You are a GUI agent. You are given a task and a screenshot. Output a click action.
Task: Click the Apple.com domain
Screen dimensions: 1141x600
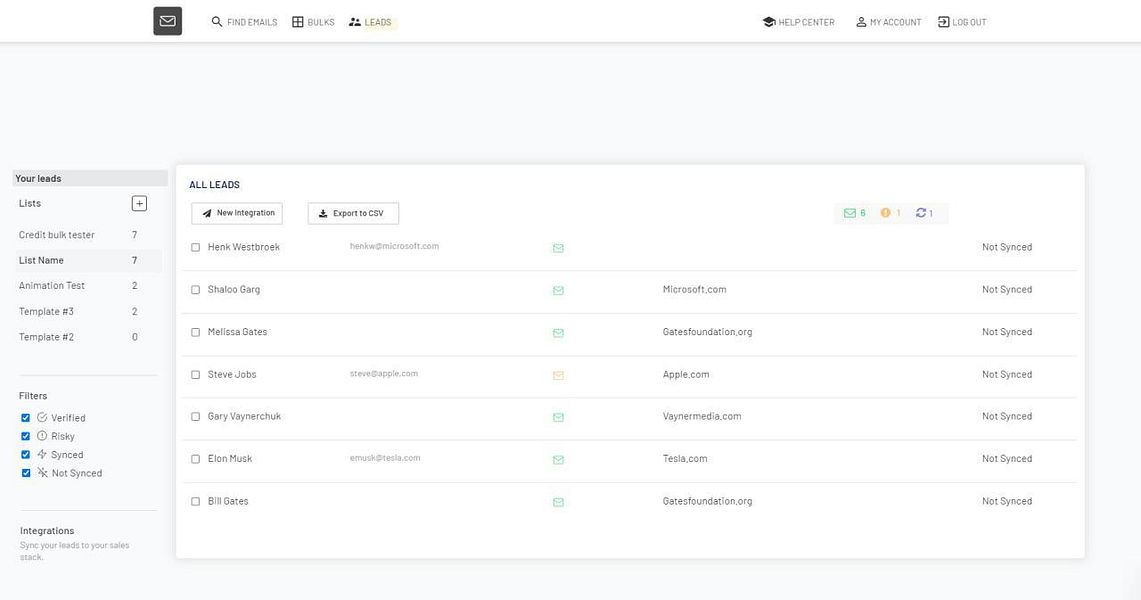(x=685, y=375)
